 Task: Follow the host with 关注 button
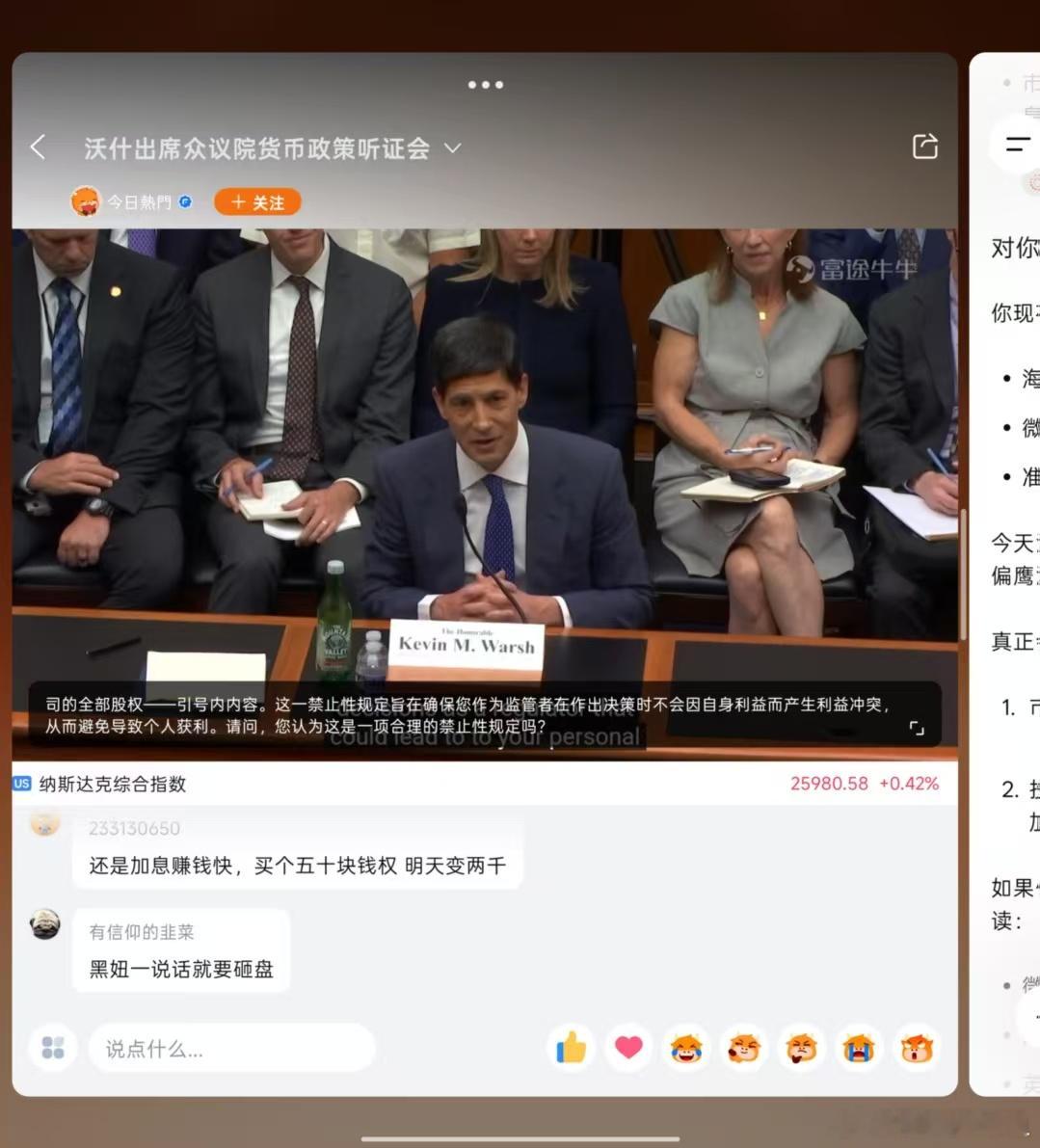tap(257, 202)
